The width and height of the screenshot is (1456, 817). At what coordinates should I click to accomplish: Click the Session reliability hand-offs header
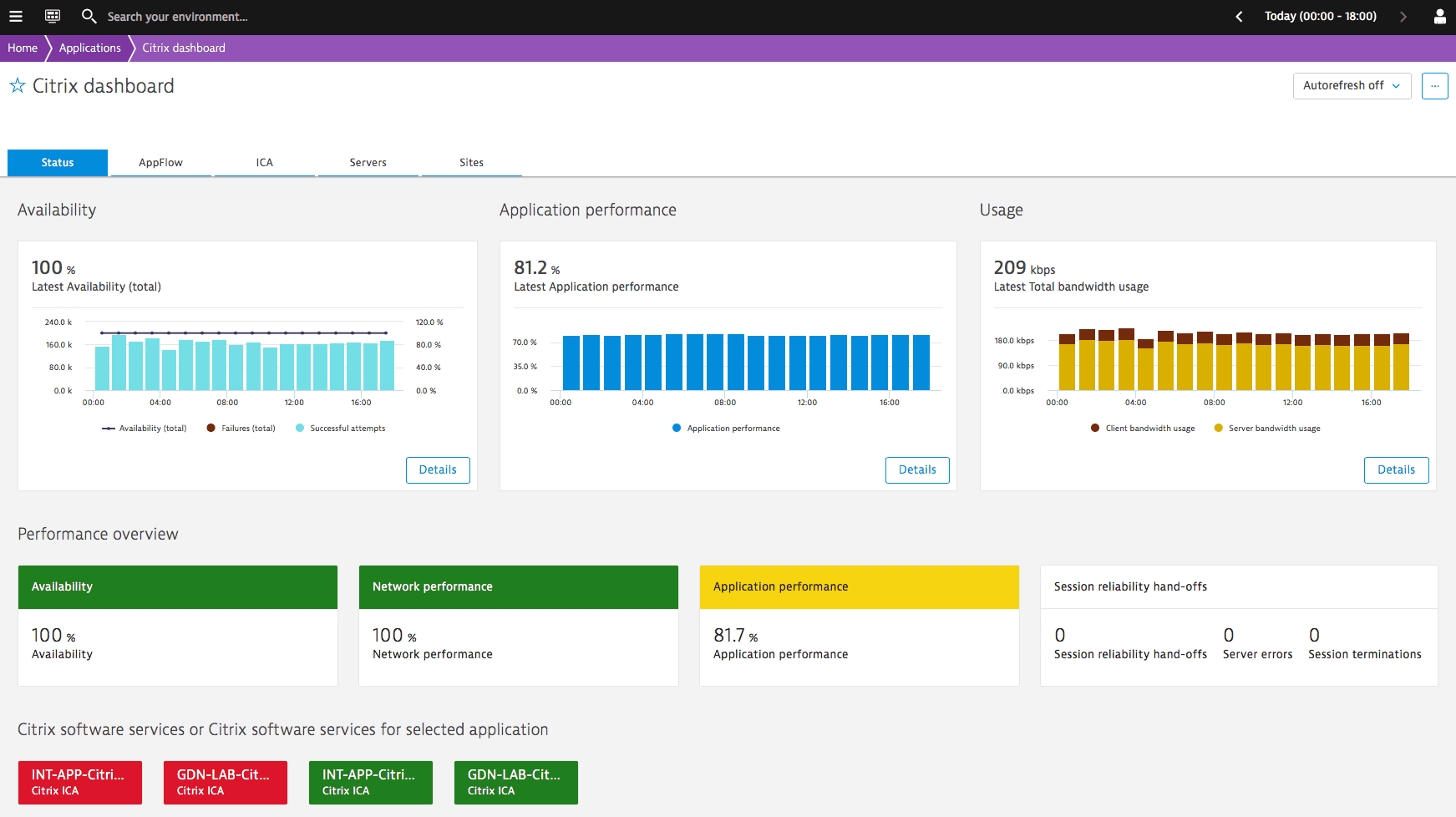(x=1130, y=587)
